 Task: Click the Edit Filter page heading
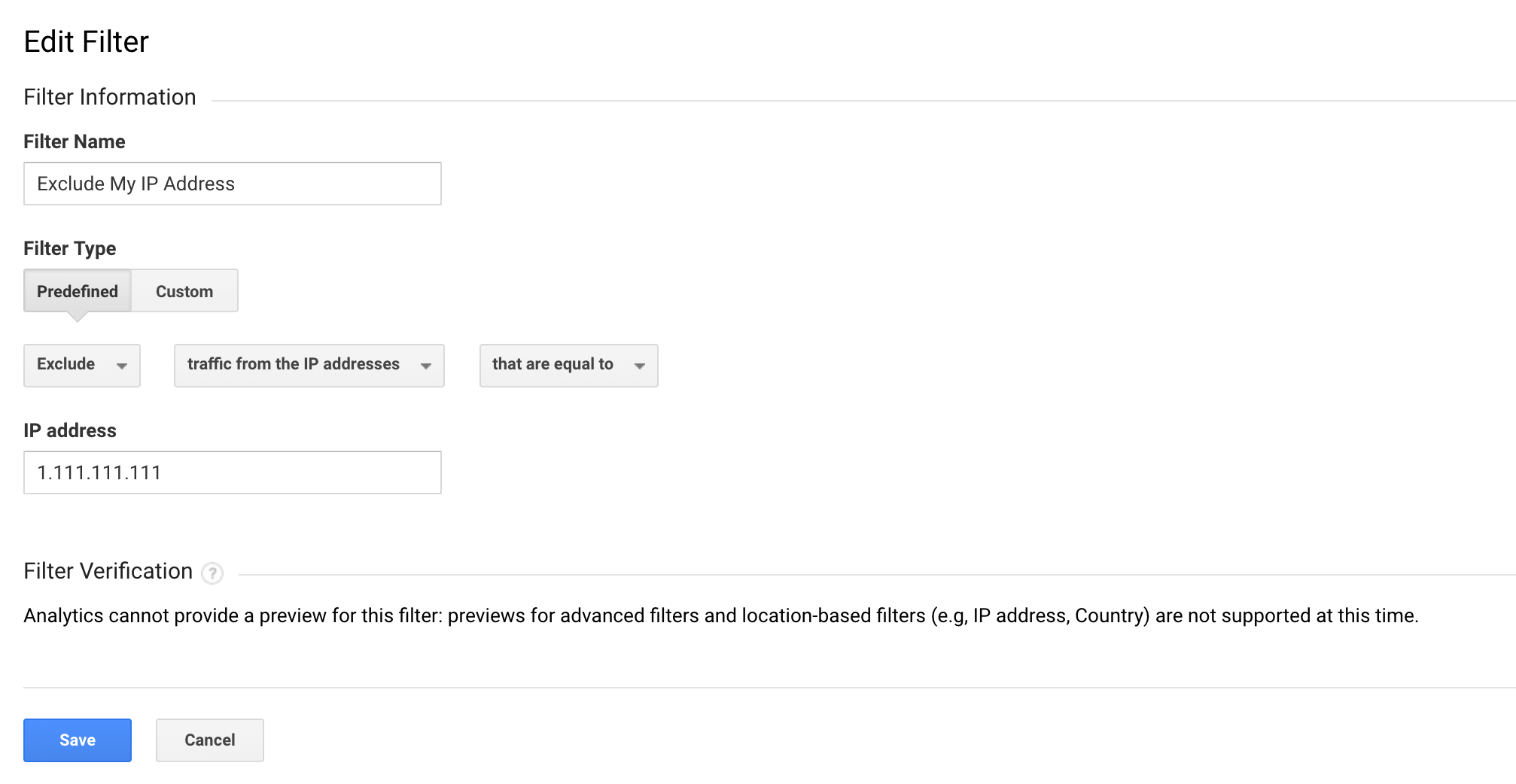86,41
